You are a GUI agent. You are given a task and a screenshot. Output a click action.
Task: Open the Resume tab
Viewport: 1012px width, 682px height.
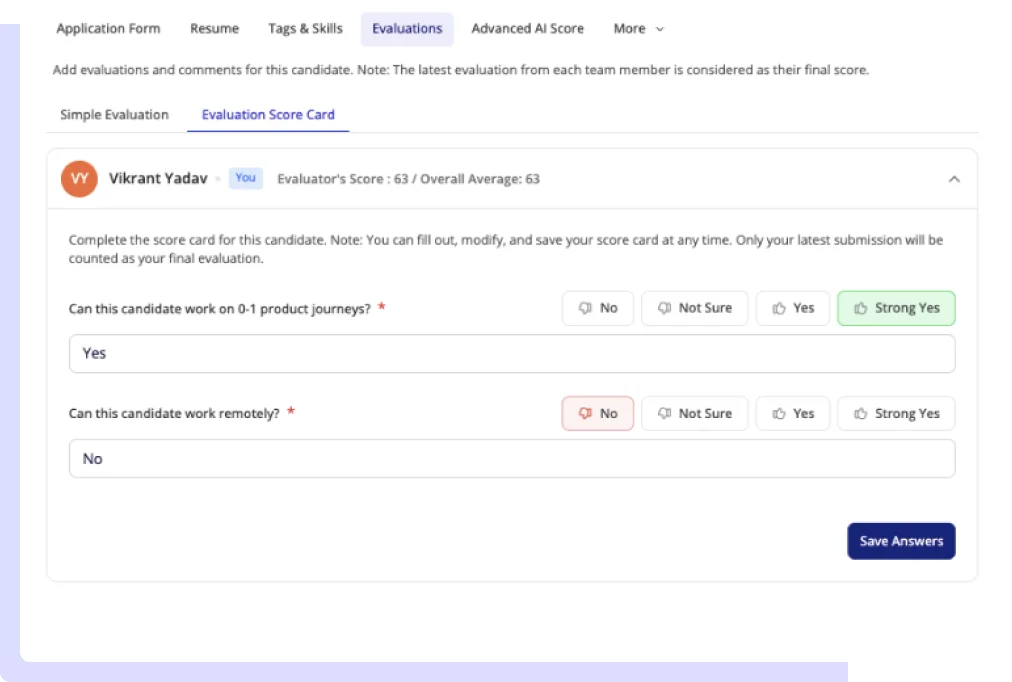pyautogui.click(x=214, y=29)
